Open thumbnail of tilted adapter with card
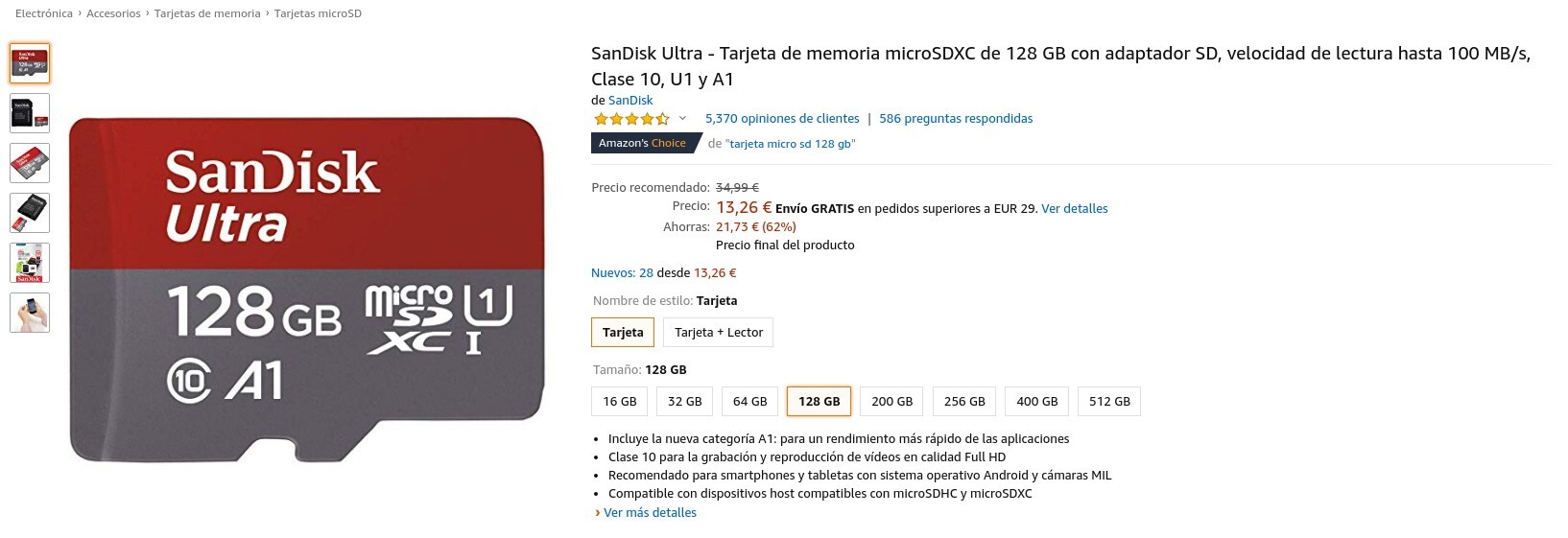1568x538 pixels. pos(30,213)
